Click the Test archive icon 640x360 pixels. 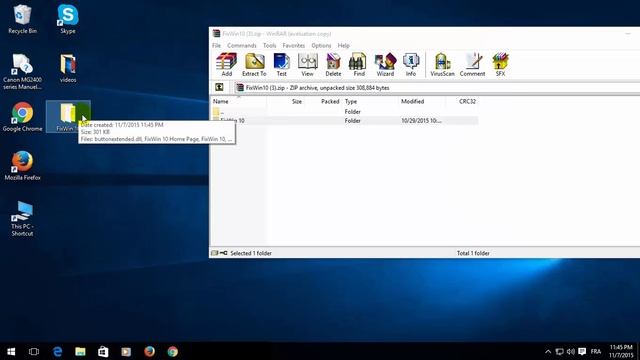point(282,65)
